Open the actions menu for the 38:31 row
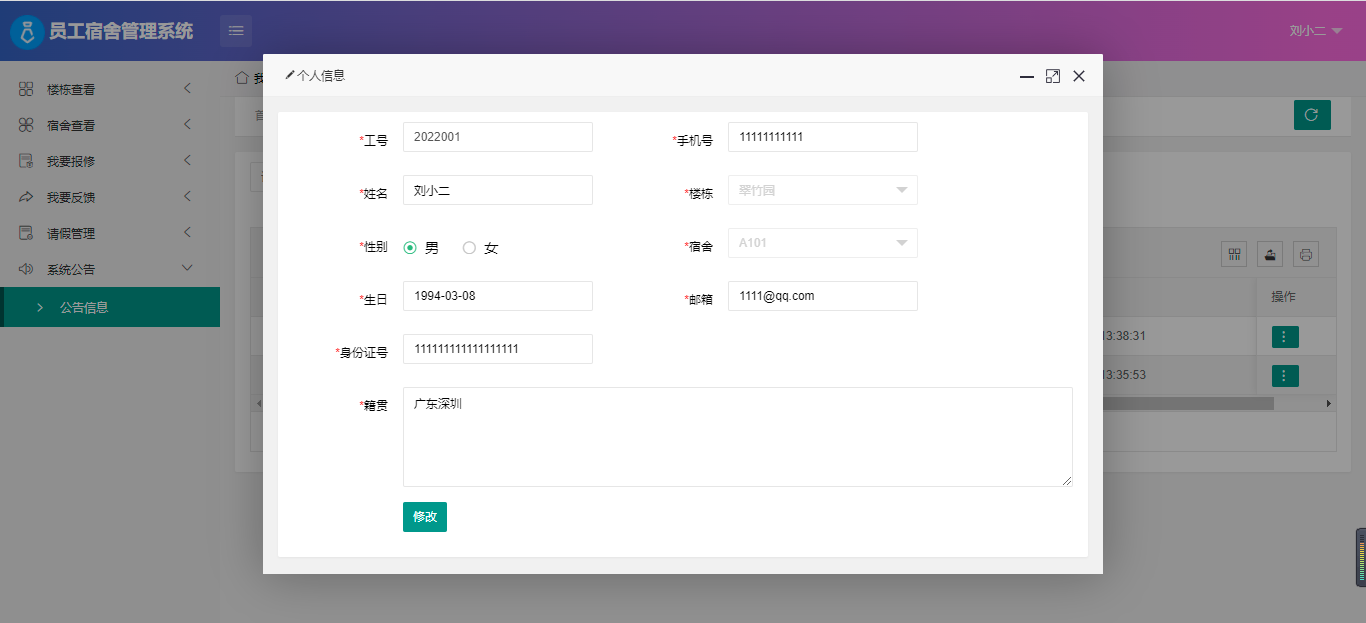The height and width of the screenshot is (623, 1366). point(1285,337)
